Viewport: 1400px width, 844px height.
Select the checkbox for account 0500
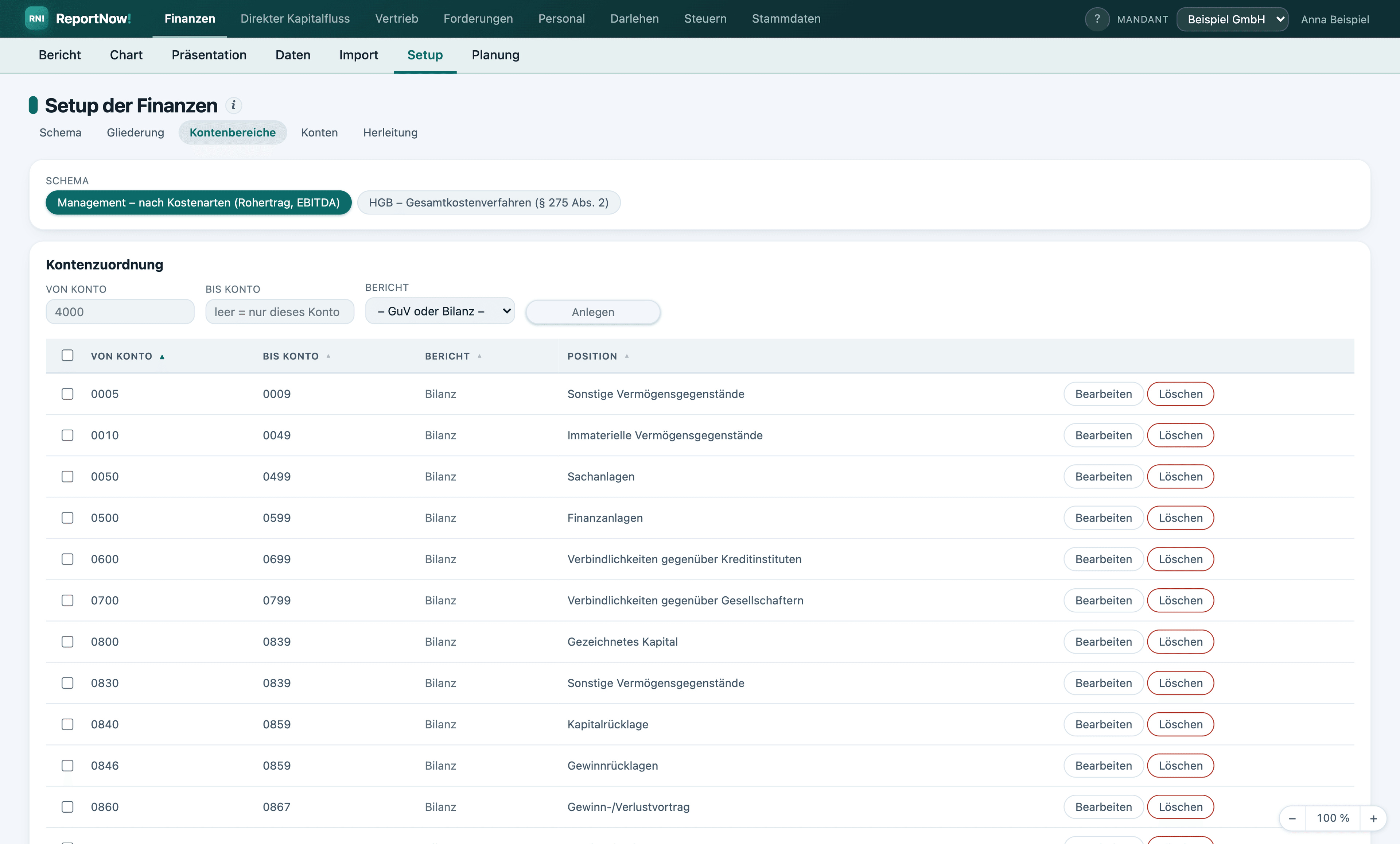(x=67, y=518)
